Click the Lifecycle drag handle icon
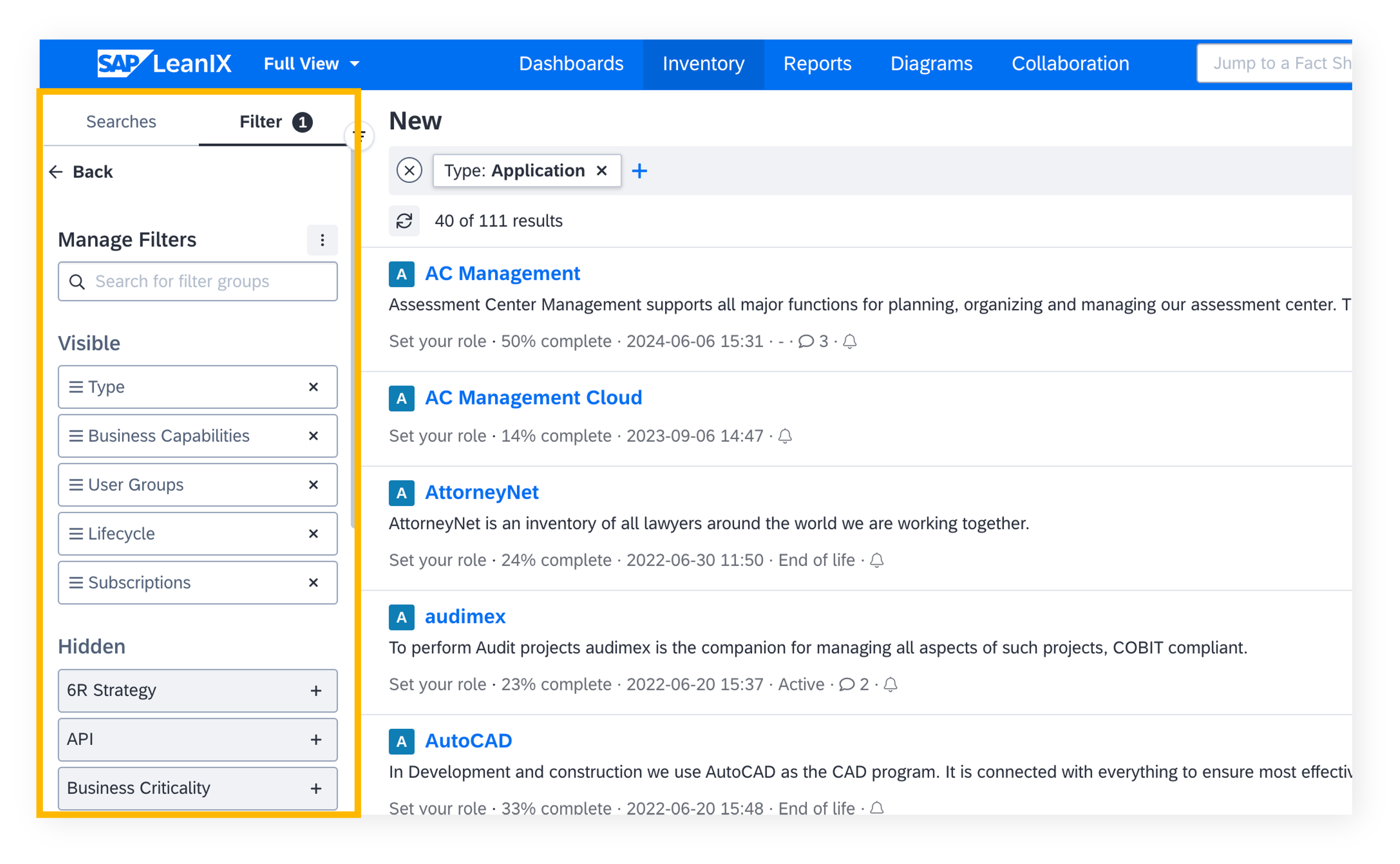1400x864 pixels. click(x=76, y=534)
